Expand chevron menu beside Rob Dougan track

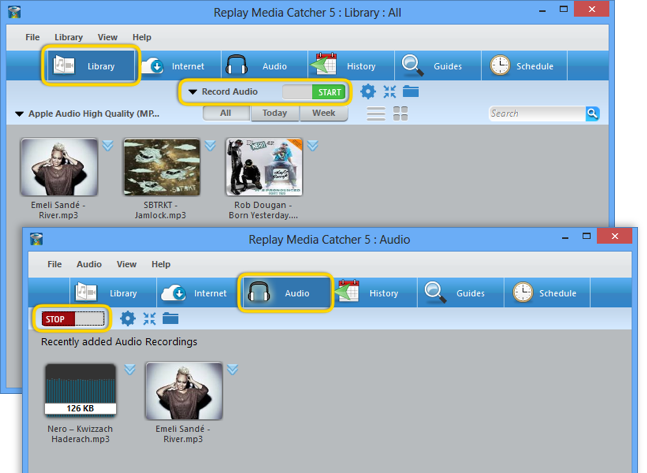point(313,146)
